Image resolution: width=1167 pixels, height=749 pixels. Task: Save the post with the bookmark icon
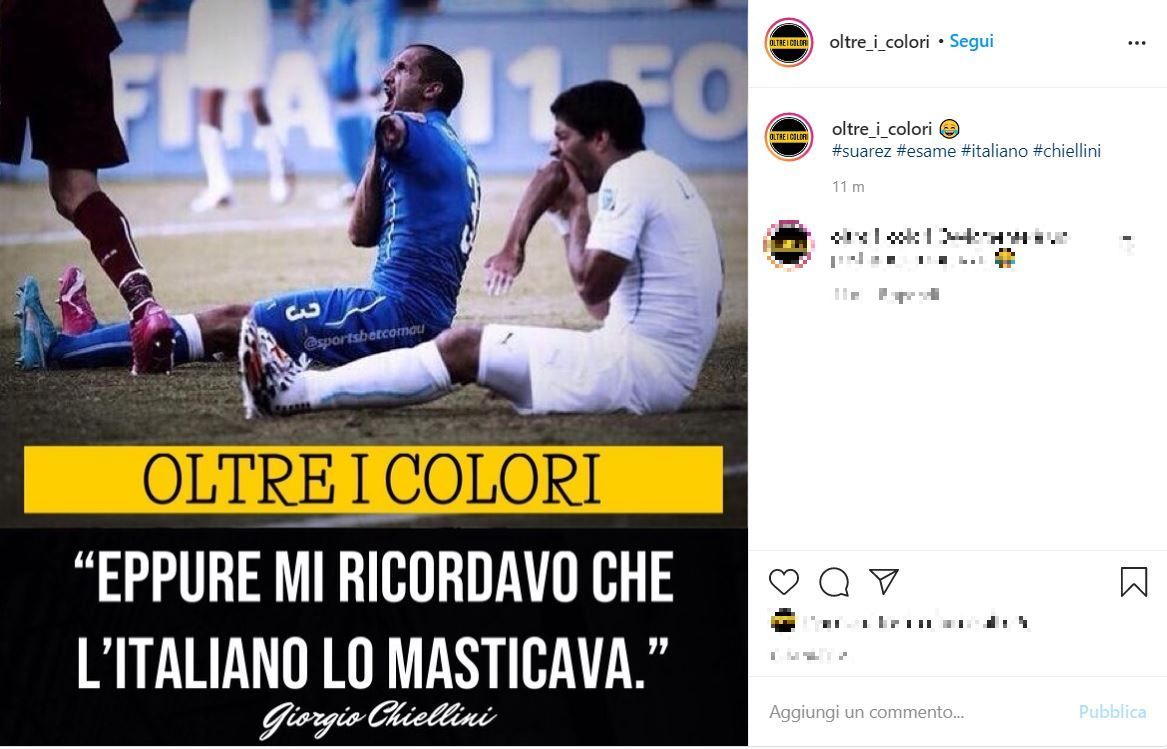point(1134,581)
